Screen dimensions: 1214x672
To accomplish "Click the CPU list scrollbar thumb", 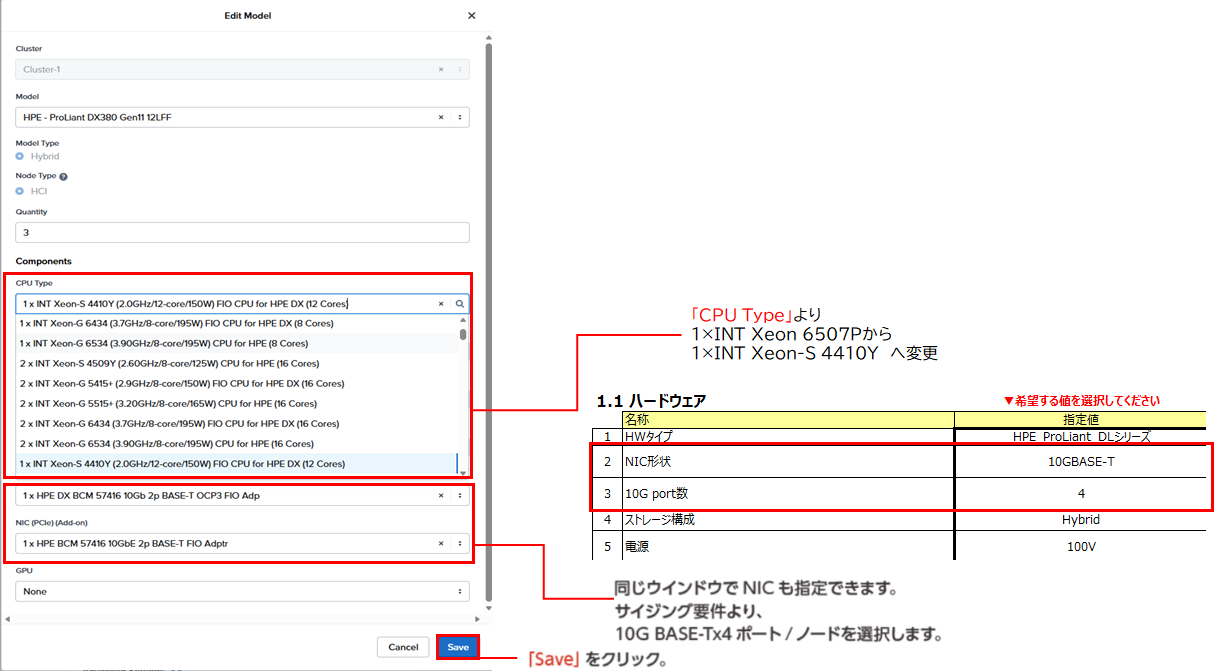I will (x=463, y=334).
